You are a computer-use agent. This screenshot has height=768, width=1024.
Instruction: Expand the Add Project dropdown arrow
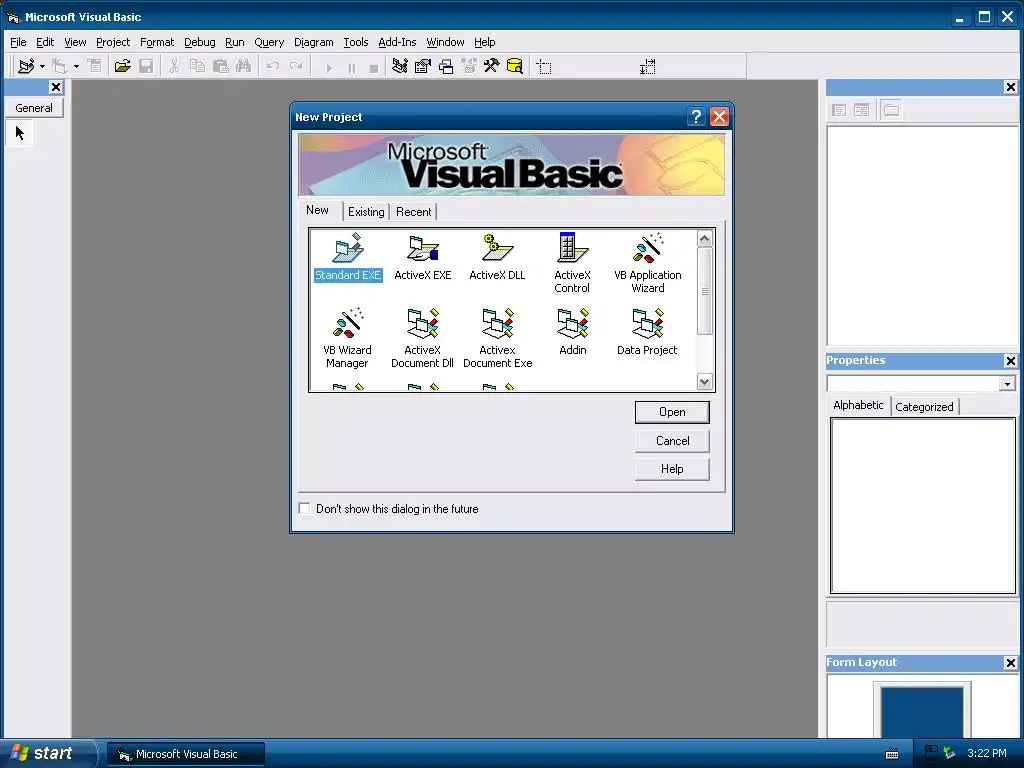42,66
